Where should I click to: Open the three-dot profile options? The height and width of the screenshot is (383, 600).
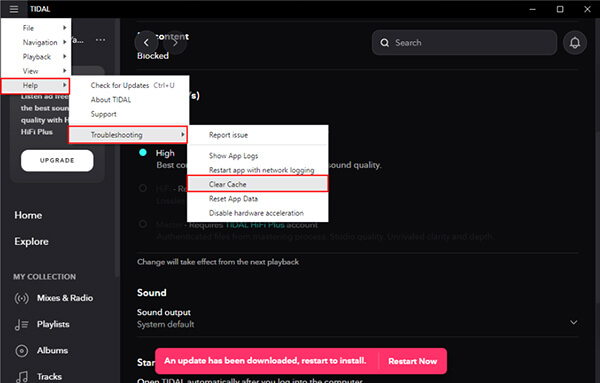coord(101,40)
